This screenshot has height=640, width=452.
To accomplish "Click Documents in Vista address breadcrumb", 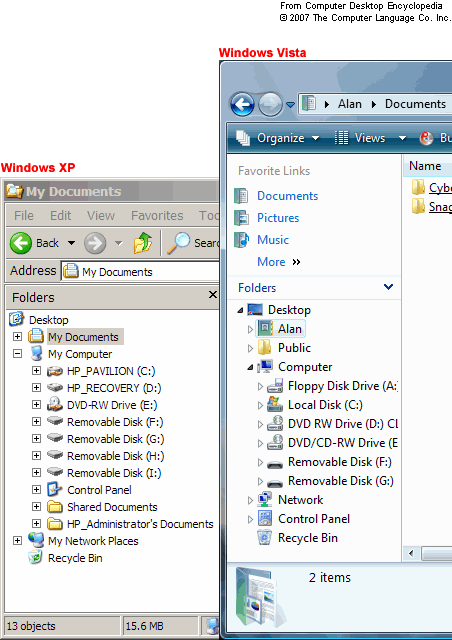I will (x=415, y=104).
